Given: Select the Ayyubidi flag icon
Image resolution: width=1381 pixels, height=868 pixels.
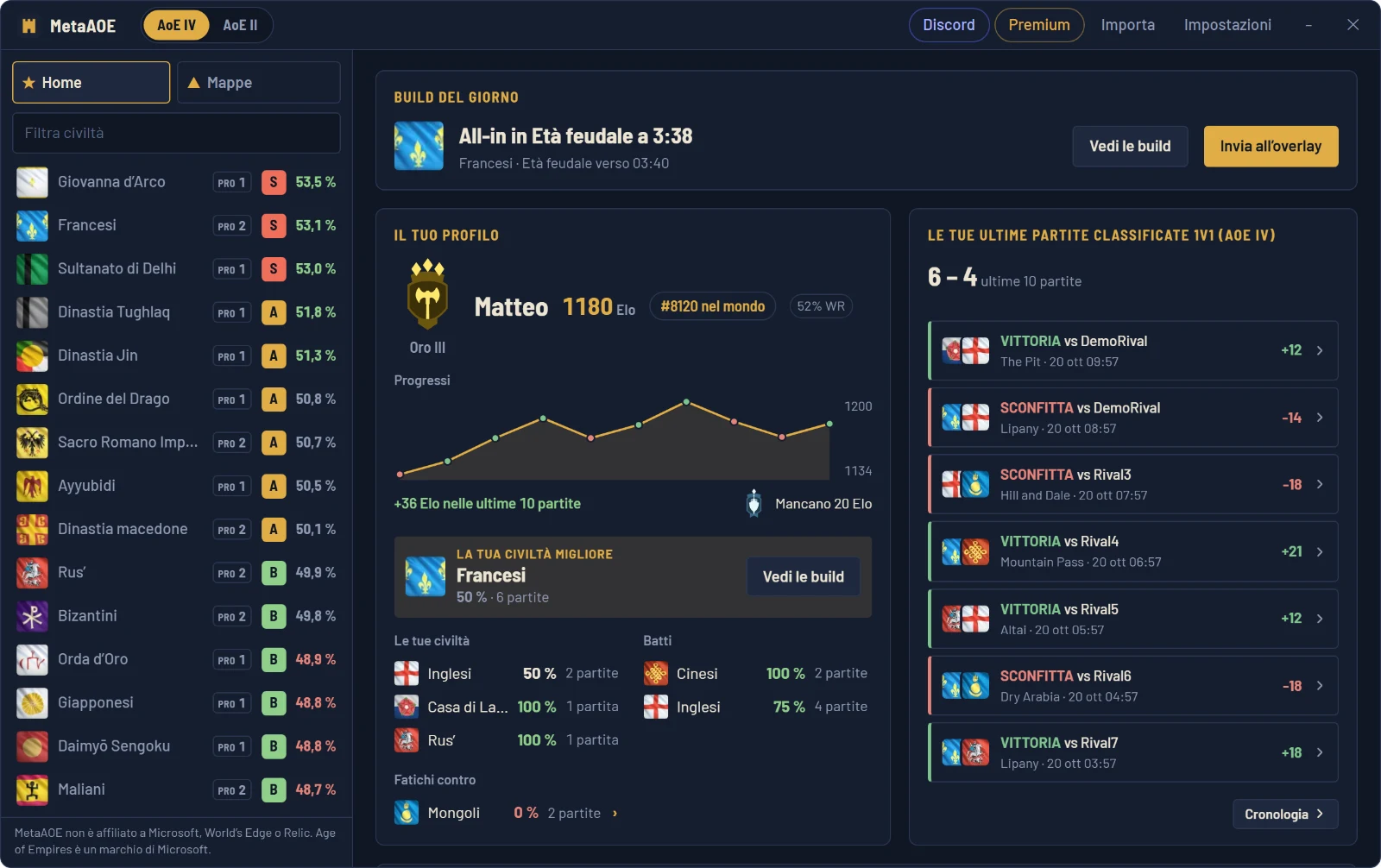Looking at the screenshot, I should click(32, 486).
